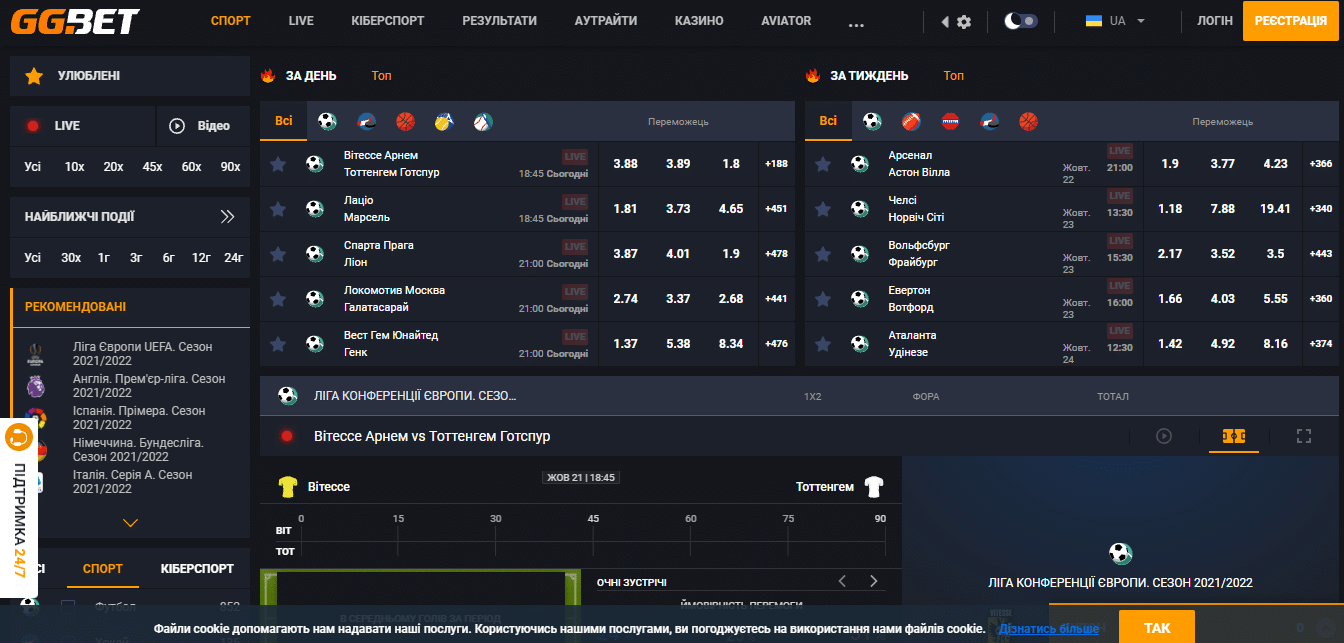Open the support headset chat icon
Screen dimensions: 1344x643
[x=18, y=437]
